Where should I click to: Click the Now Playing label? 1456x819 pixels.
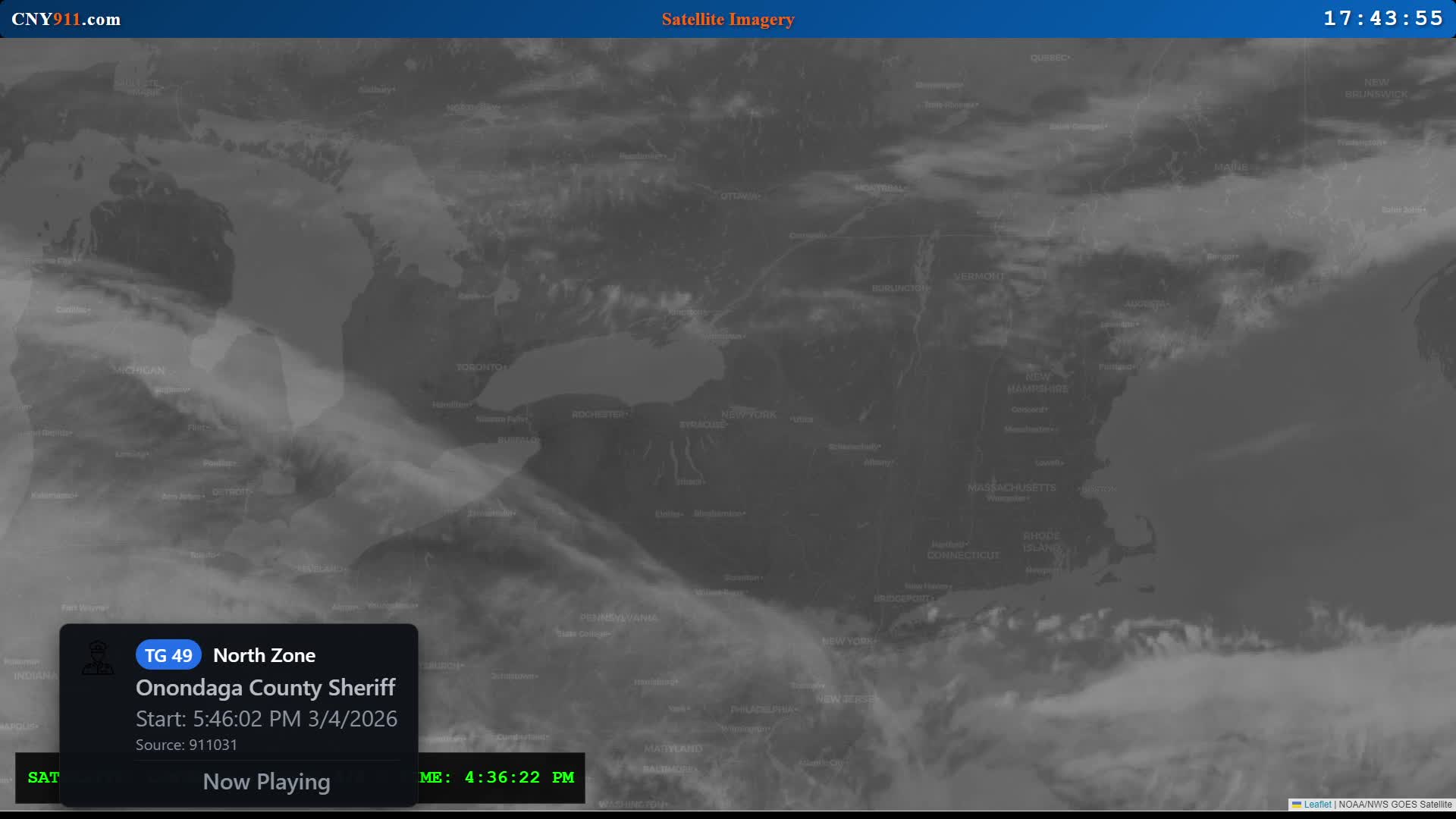(266, 782)
